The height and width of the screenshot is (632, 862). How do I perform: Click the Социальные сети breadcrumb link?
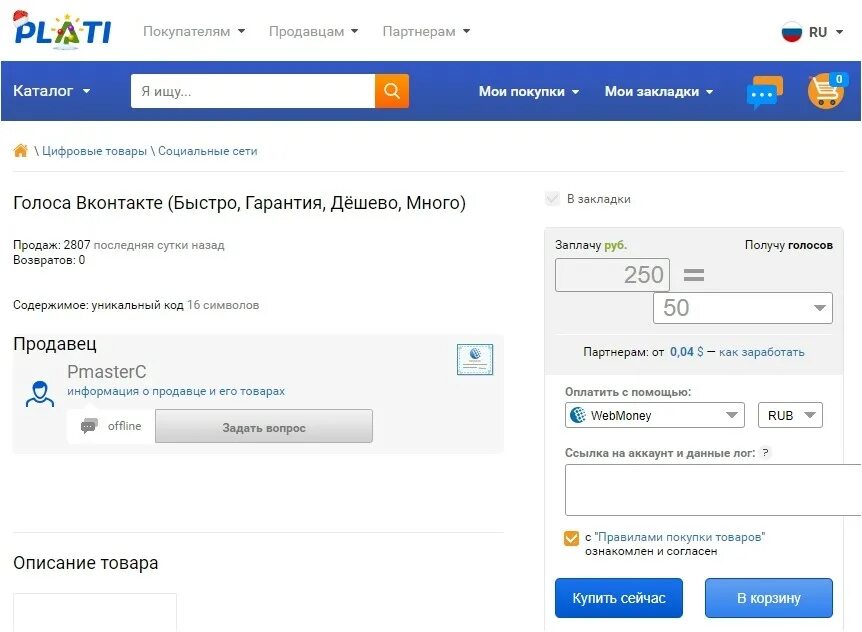(208, 151)
